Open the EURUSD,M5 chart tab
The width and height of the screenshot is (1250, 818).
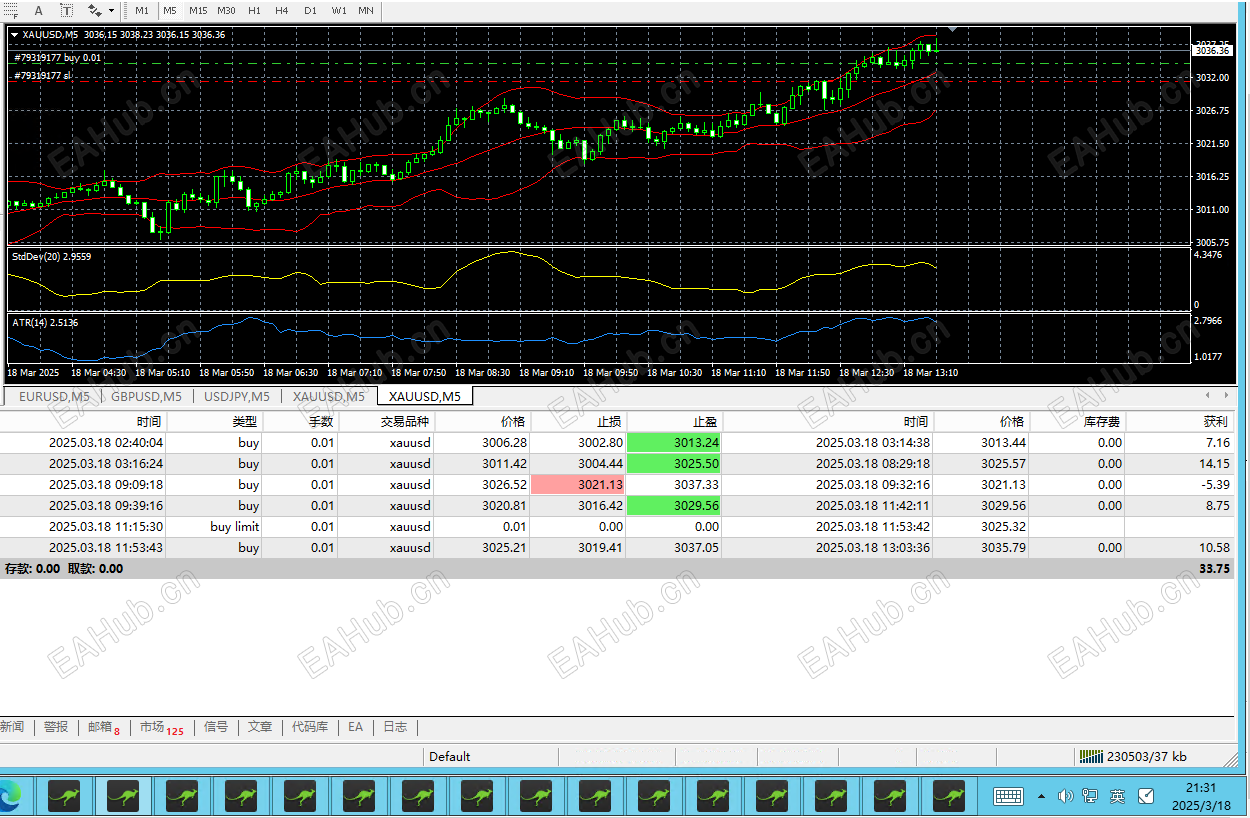coord(54,396)
